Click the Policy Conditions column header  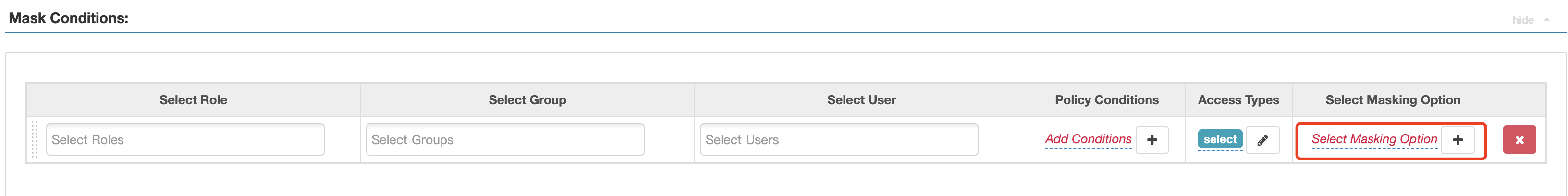pyautogui.click(x=1107, y=100)
